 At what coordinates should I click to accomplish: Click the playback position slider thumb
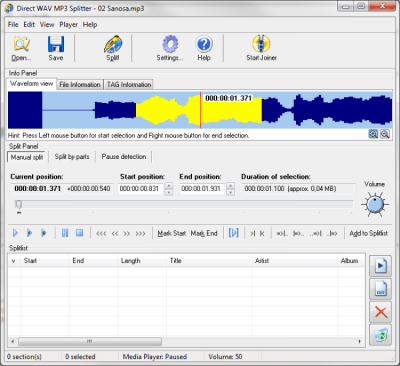tap(19, 204)
